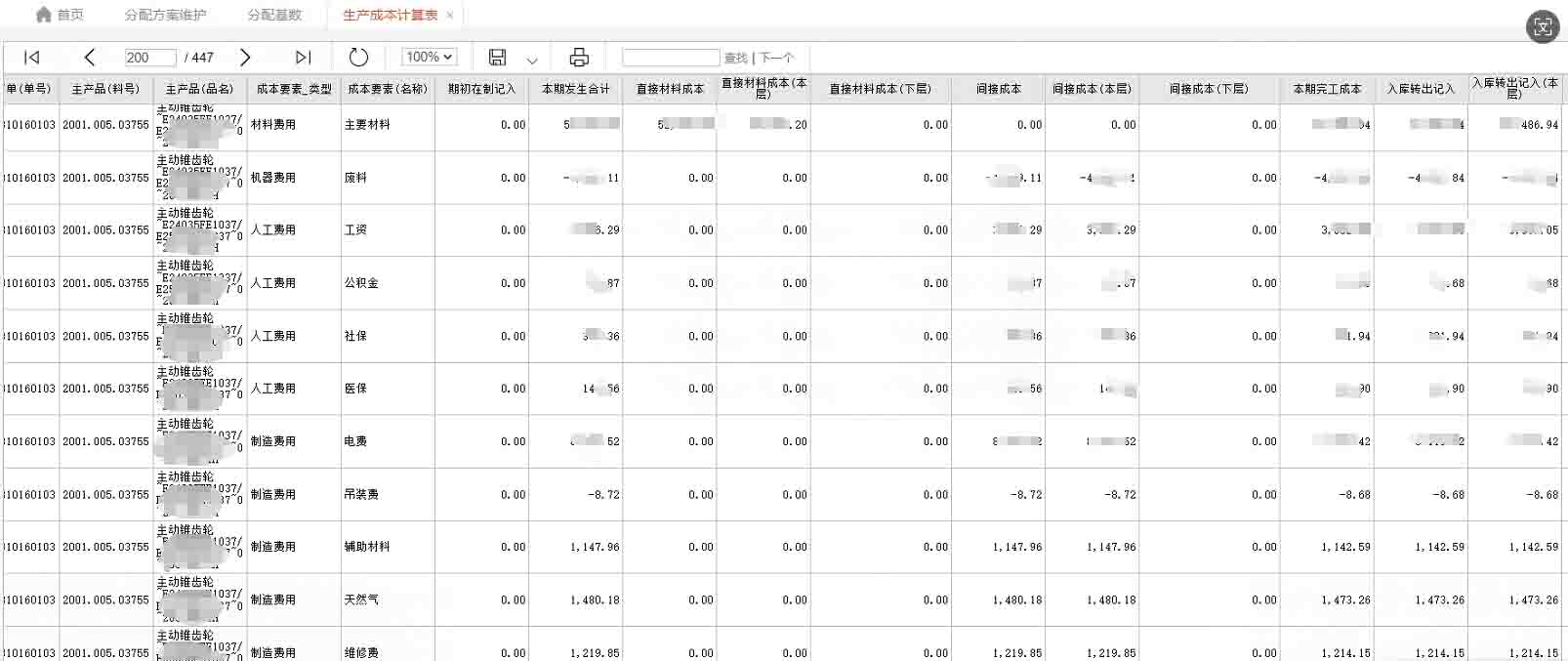
Task: Click 主产品(品名) column header
Action: click(200, 89)
